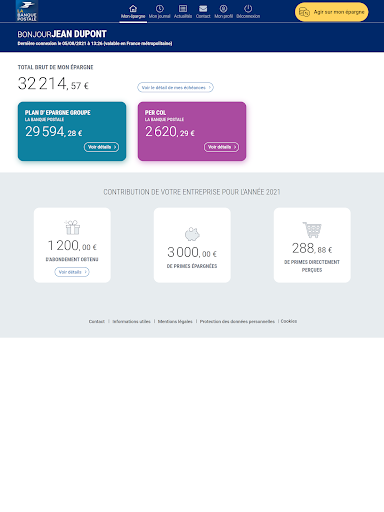Open Mon journal clock icon
Viewport: 384px width, 512px height.
click(x=160, y=9)
